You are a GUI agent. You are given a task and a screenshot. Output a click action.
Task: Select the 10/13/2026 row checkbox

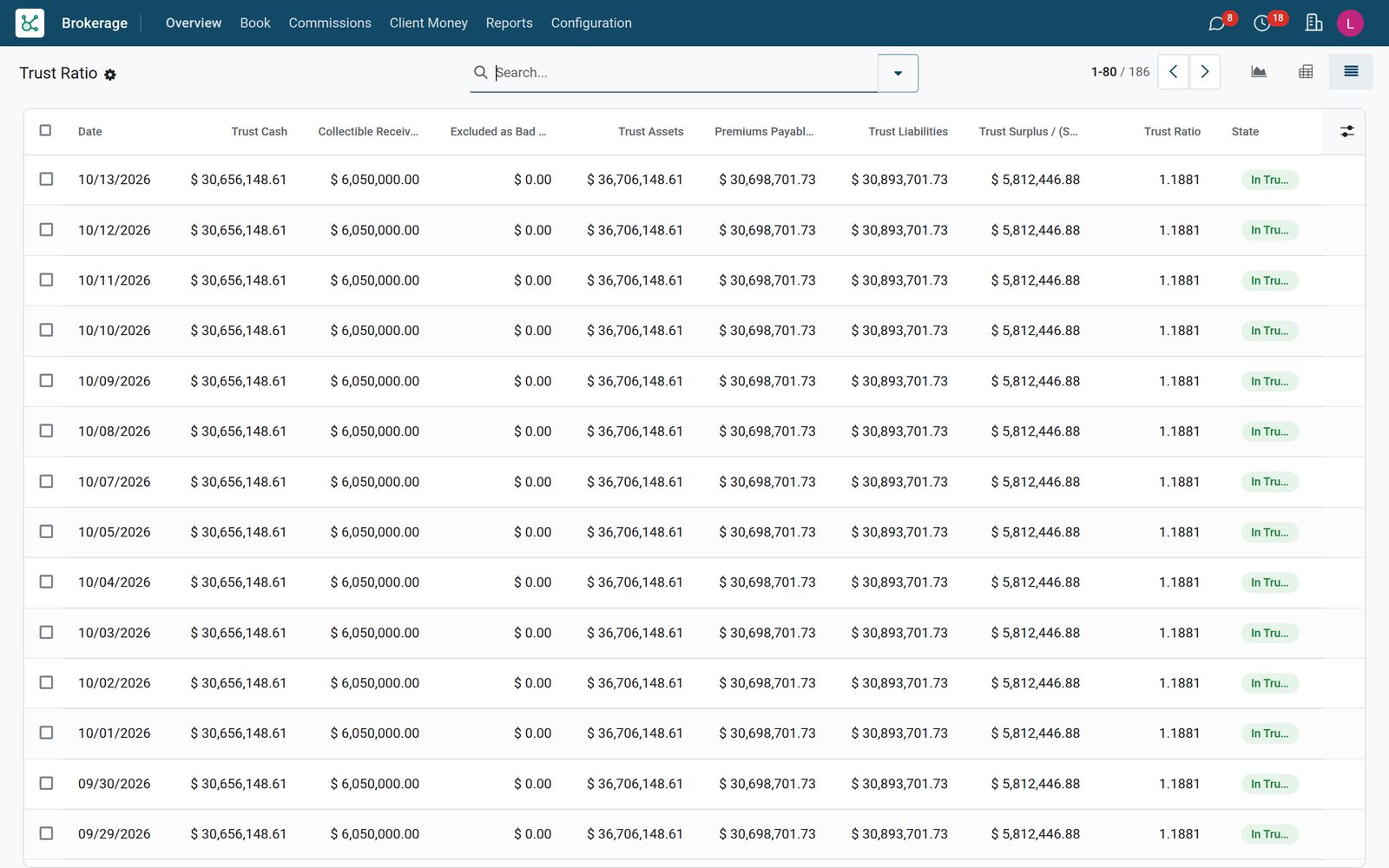46,179
